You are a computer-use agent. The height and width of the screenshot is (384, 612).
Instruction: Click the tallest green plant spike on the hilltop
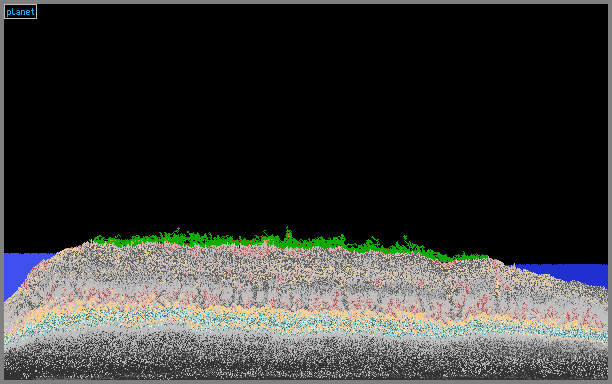coord(288,234)
